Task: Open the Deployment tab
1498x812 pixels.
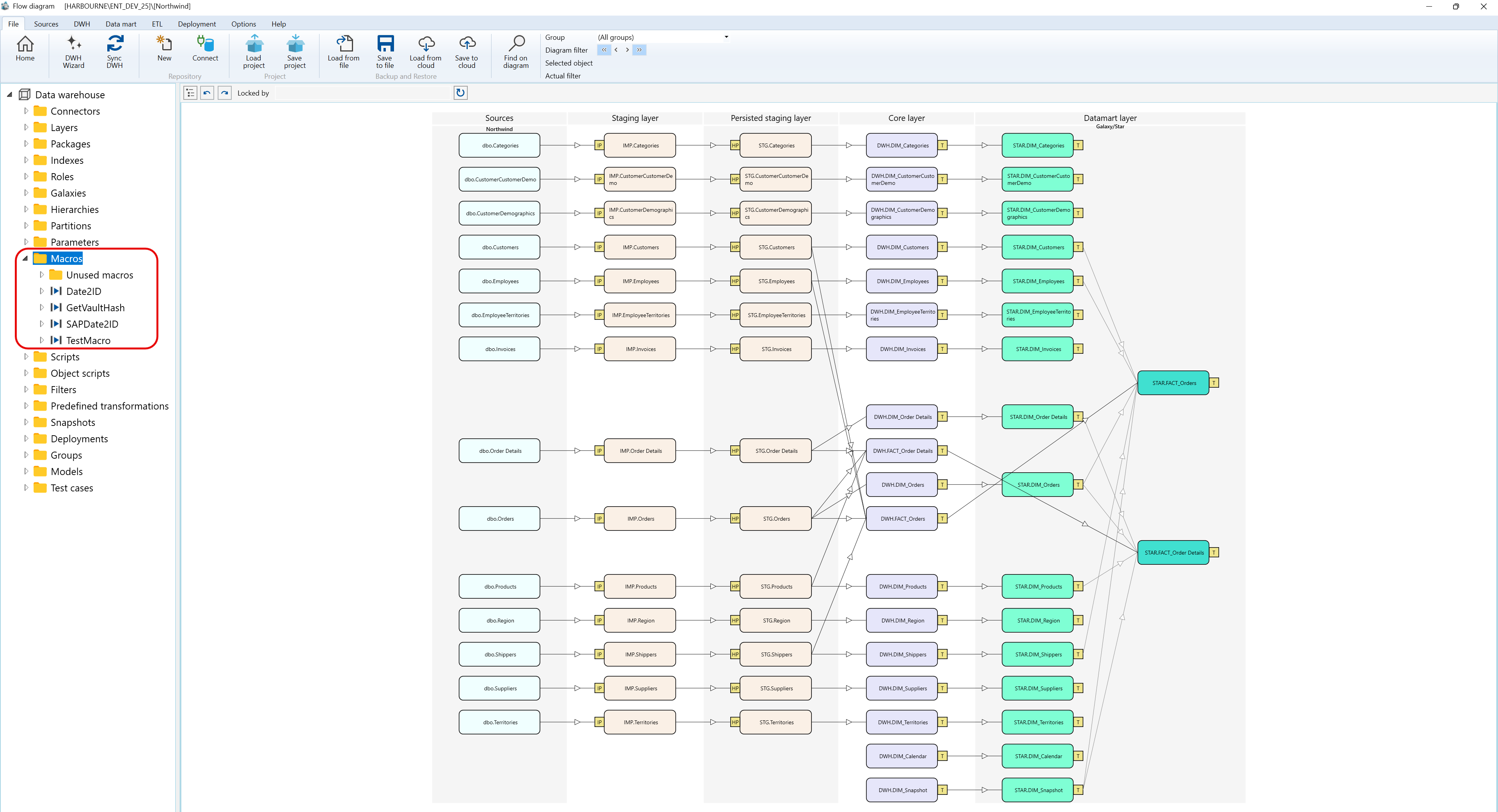Action: click(x=197, y=24)
